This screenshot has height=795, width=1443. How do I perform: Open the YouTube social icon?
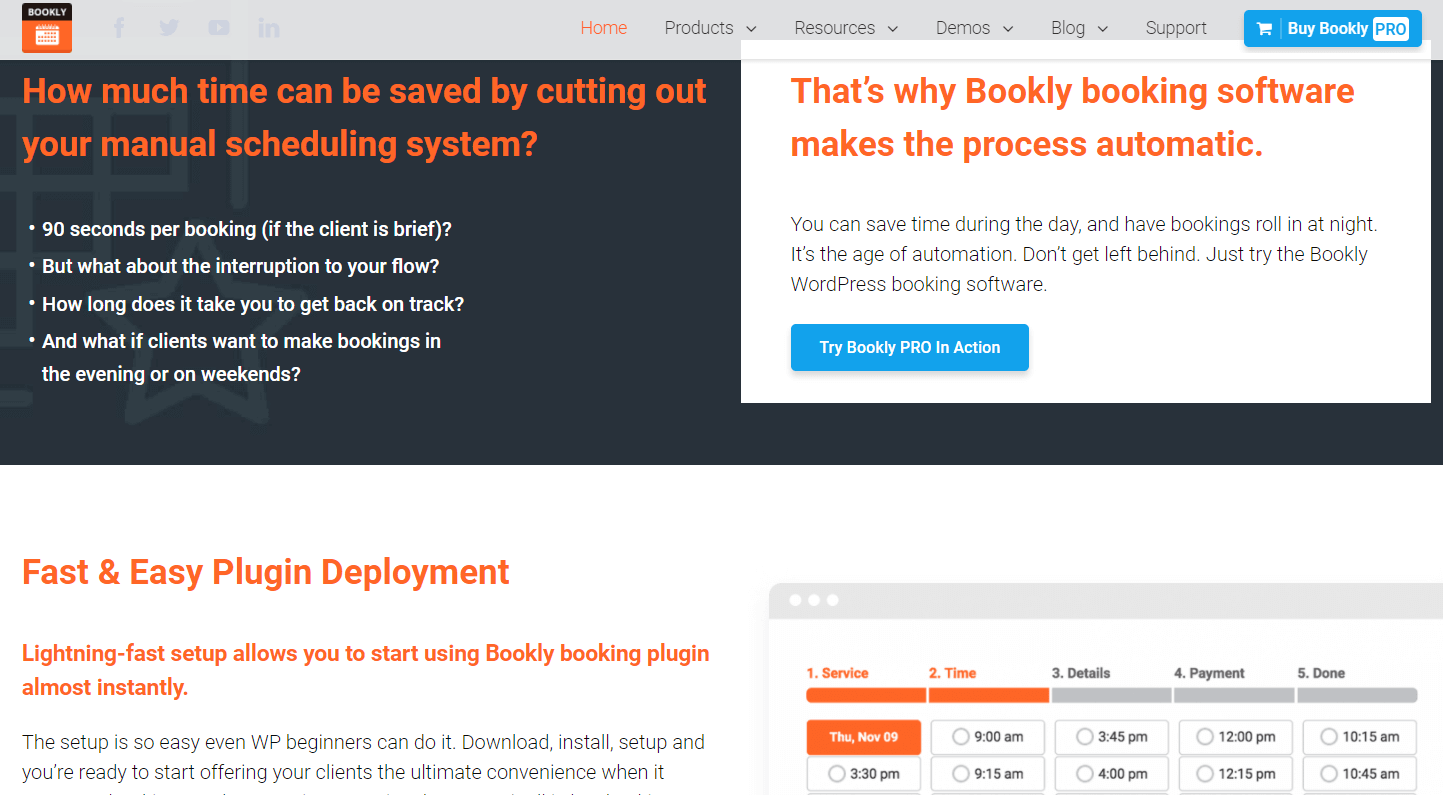[219, 28]
